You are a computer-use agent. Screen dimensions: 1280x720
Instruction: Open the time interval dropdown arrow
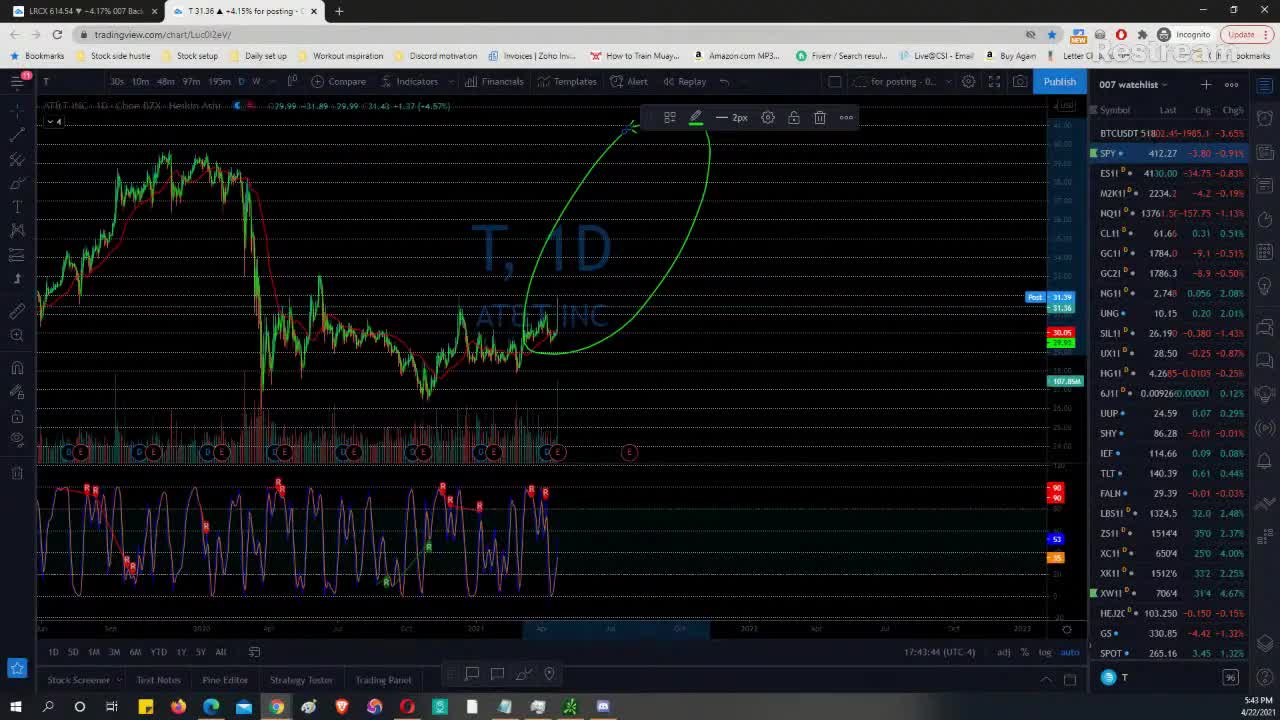tap(271, 82)
